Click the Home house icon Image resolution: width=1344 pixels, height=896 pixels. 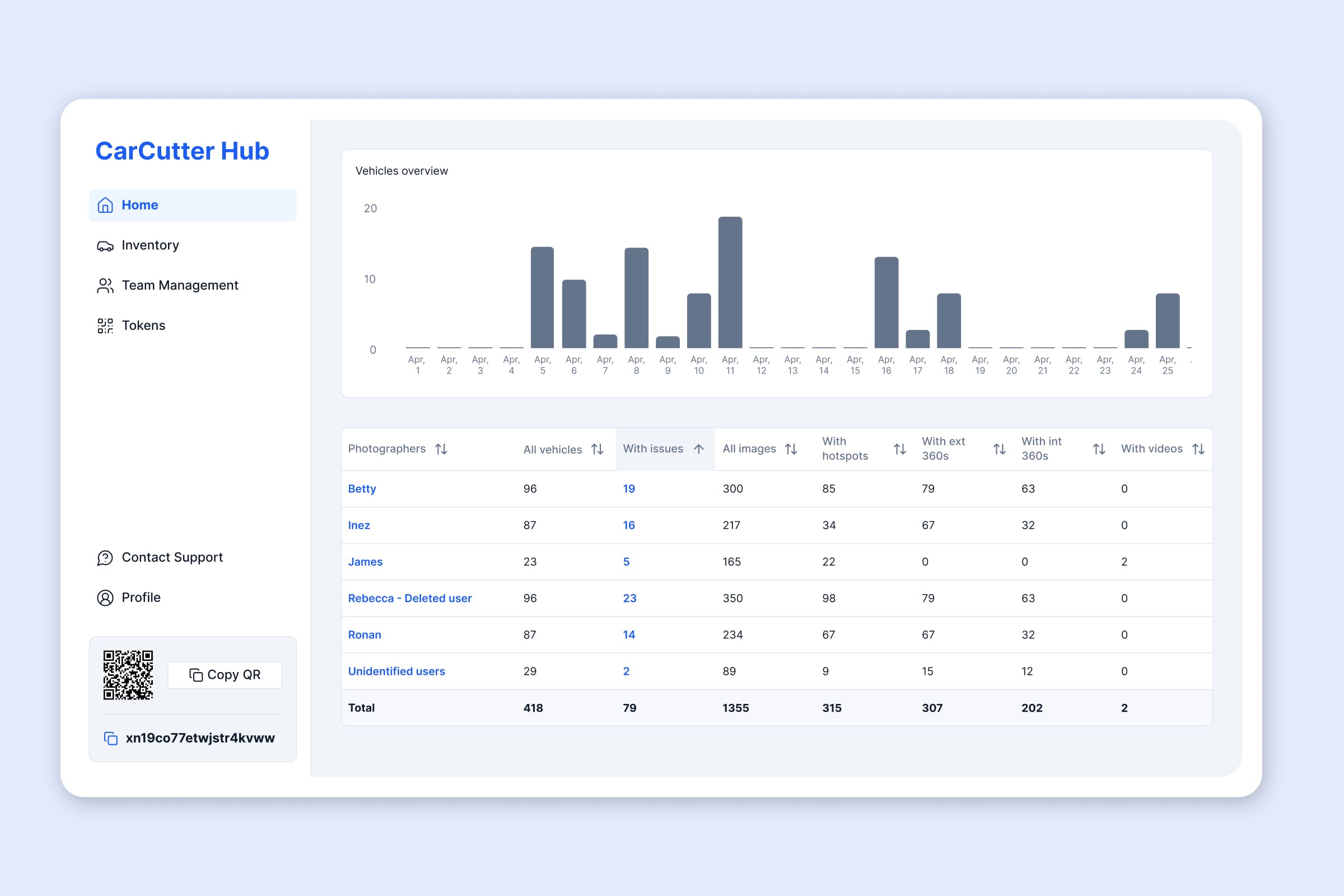(105, 205)
